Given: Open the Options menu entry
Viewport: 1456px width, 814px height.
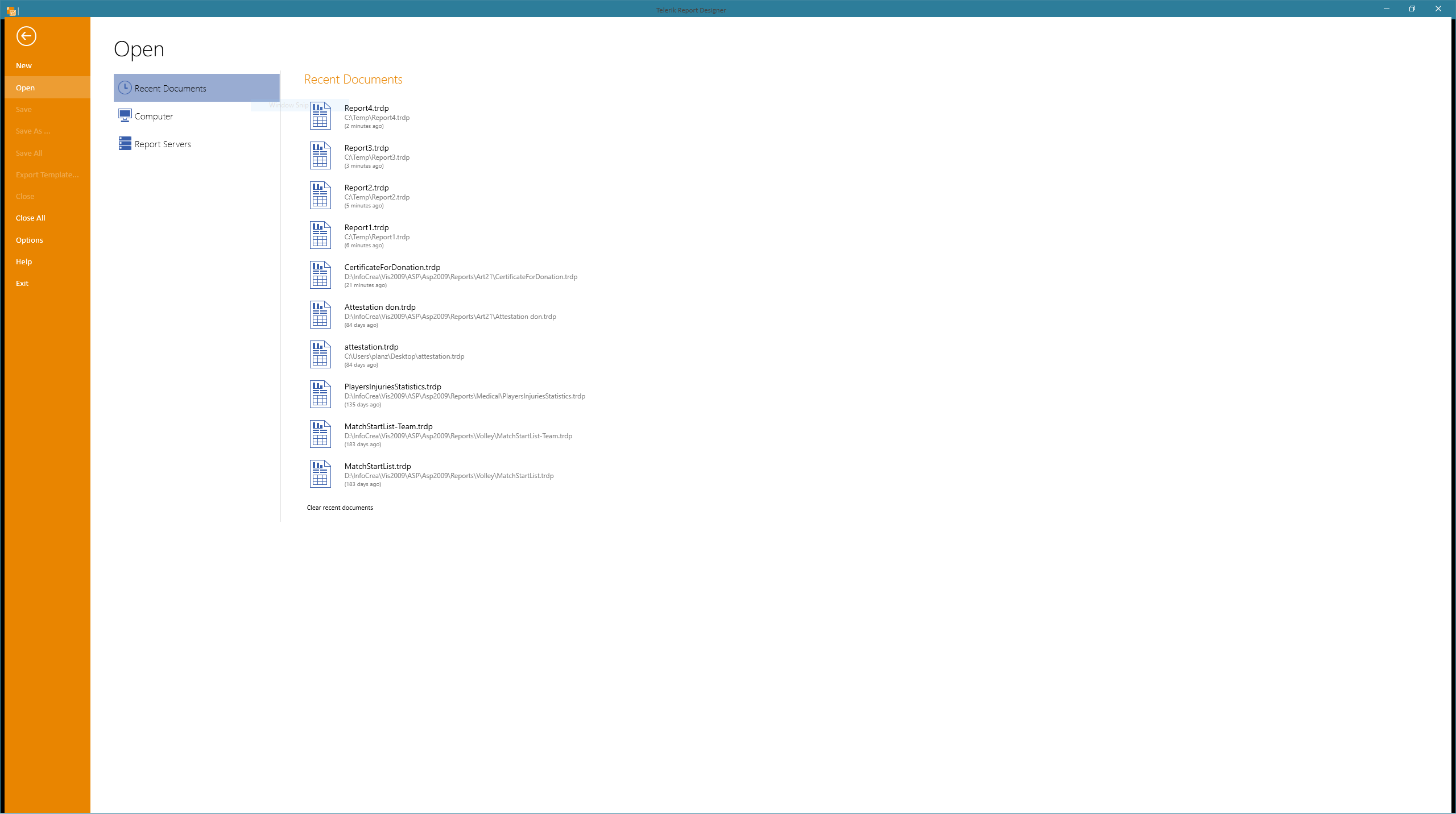Looking at the screenshot, I should 30,240.
